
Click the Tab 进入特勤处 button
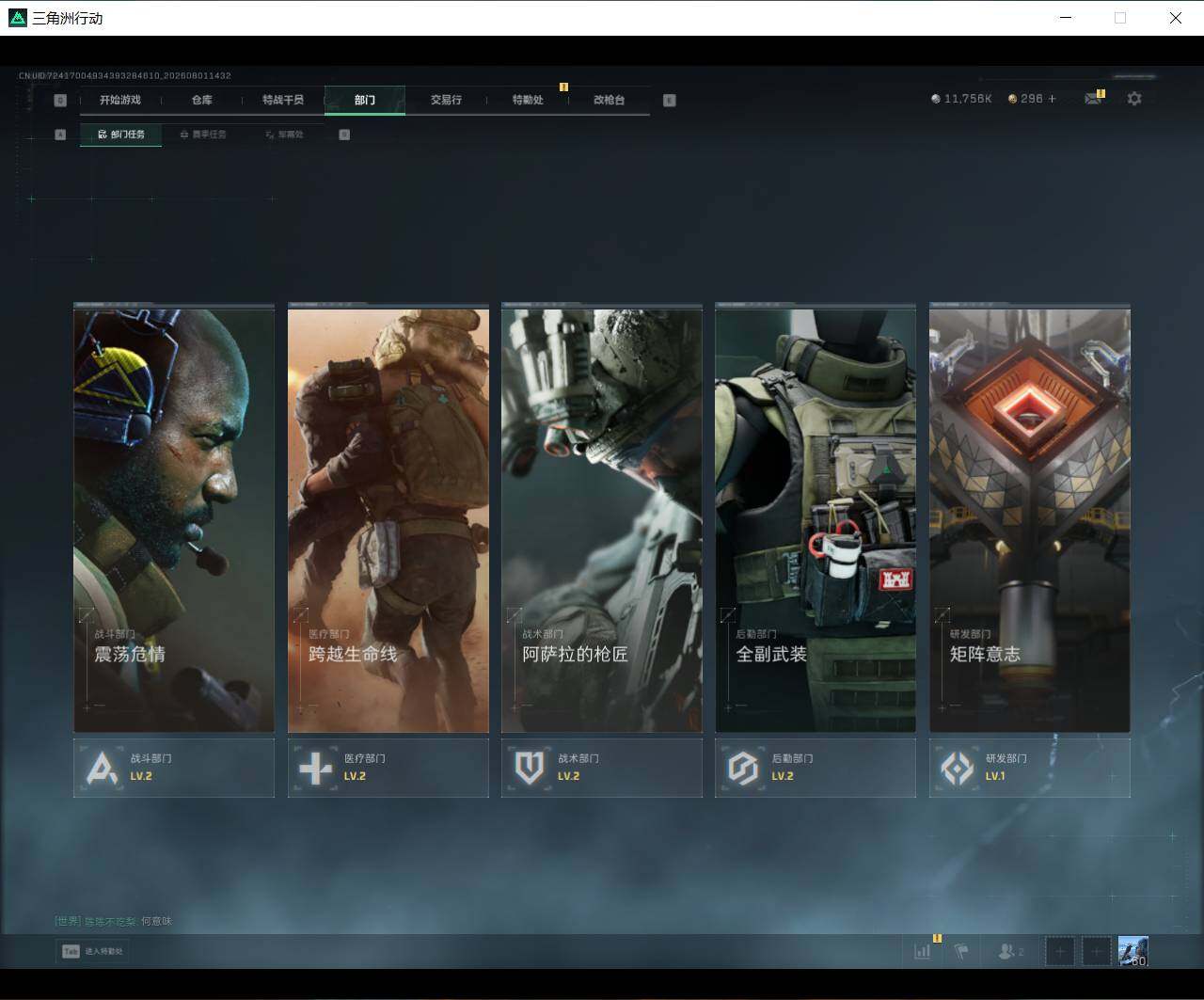(x=92, y=951)
